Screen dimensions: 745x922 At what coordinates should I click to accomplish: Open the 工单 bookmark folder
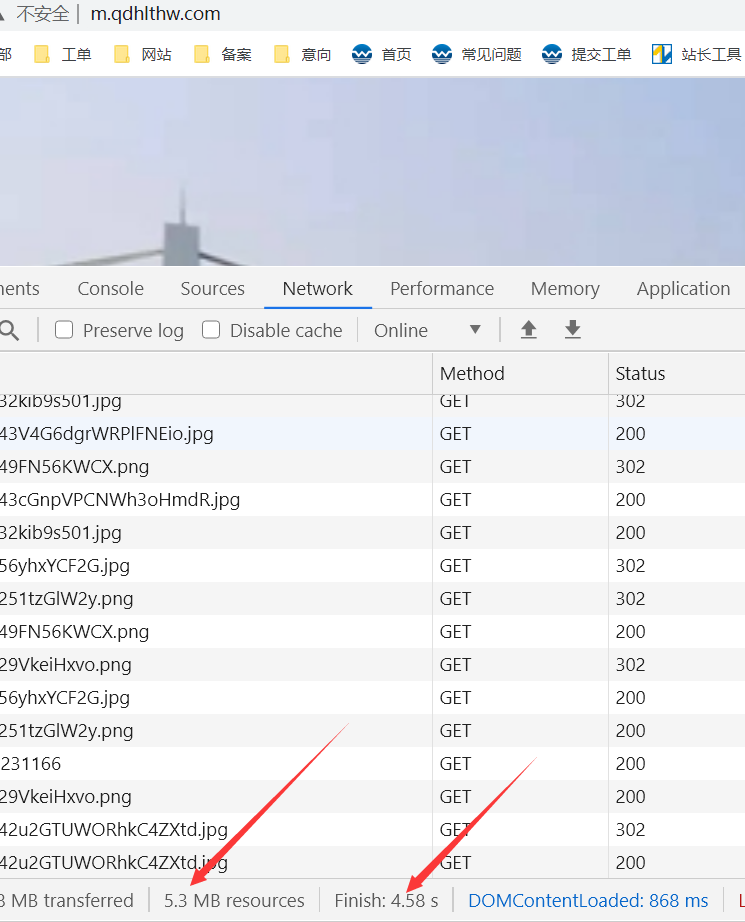point(63,54)
